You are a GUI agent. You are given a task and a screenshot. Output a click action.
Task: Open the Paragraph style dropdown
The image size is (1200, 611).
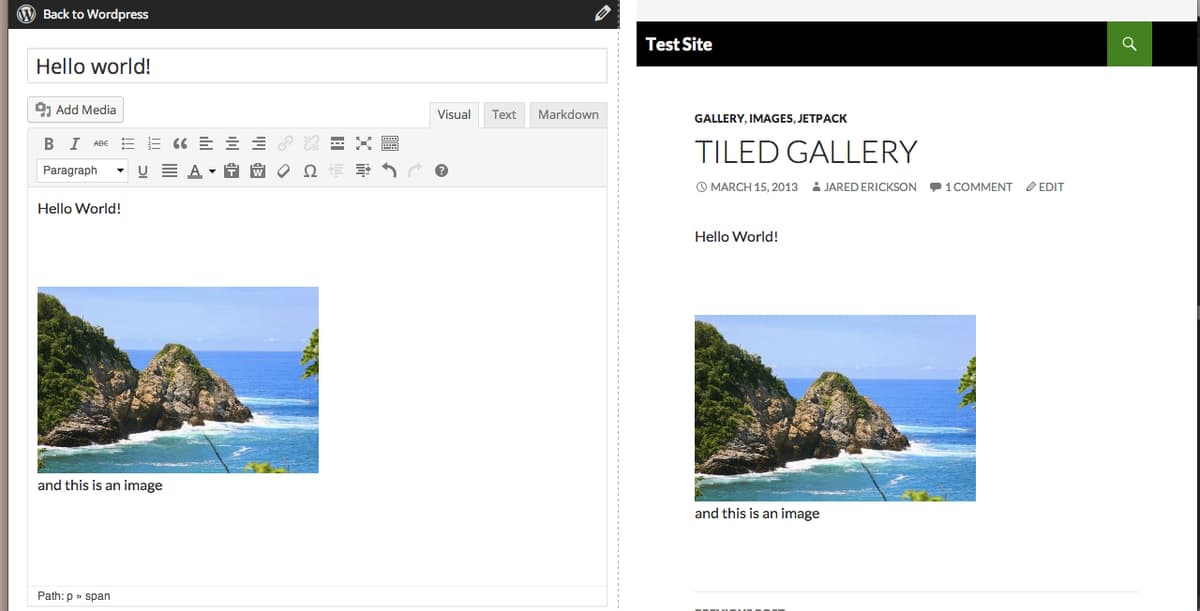pos(80,170)
